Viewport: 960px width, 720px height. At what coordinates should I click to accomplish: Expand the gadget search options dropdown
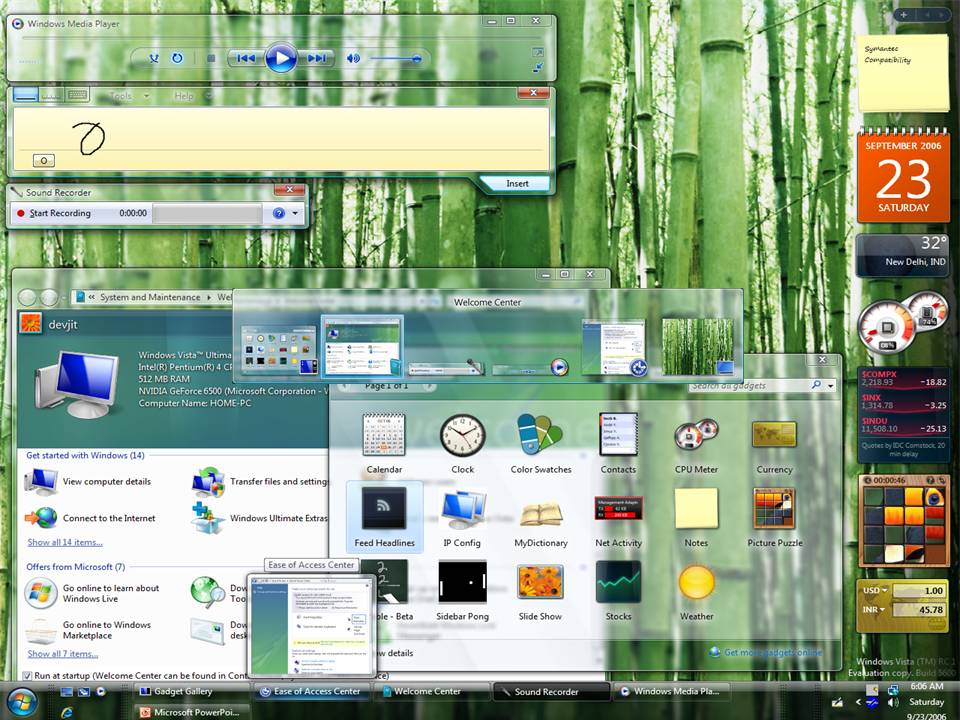(x=831, y=386)
